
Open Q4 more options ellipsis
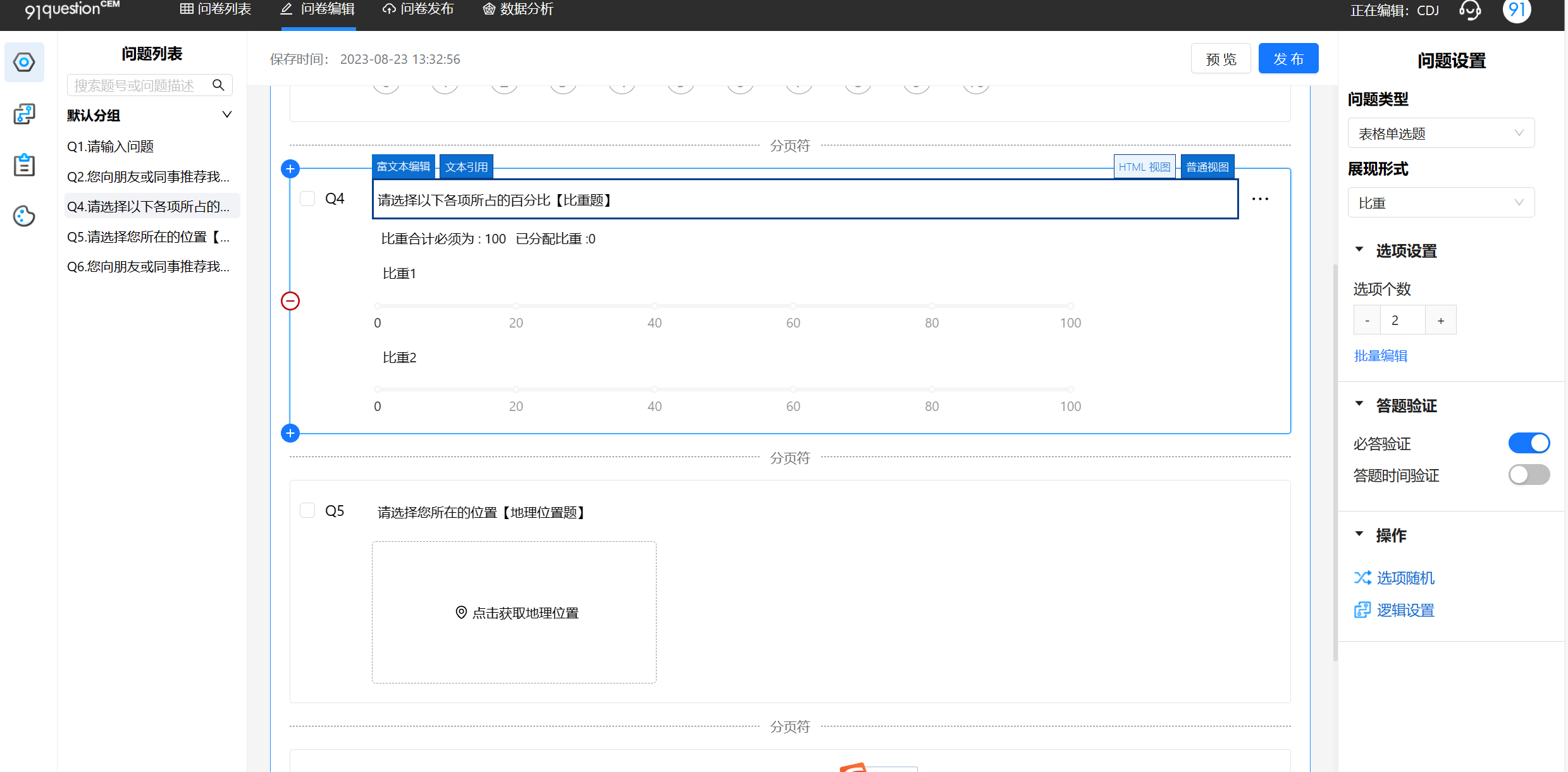point(1260,199)
